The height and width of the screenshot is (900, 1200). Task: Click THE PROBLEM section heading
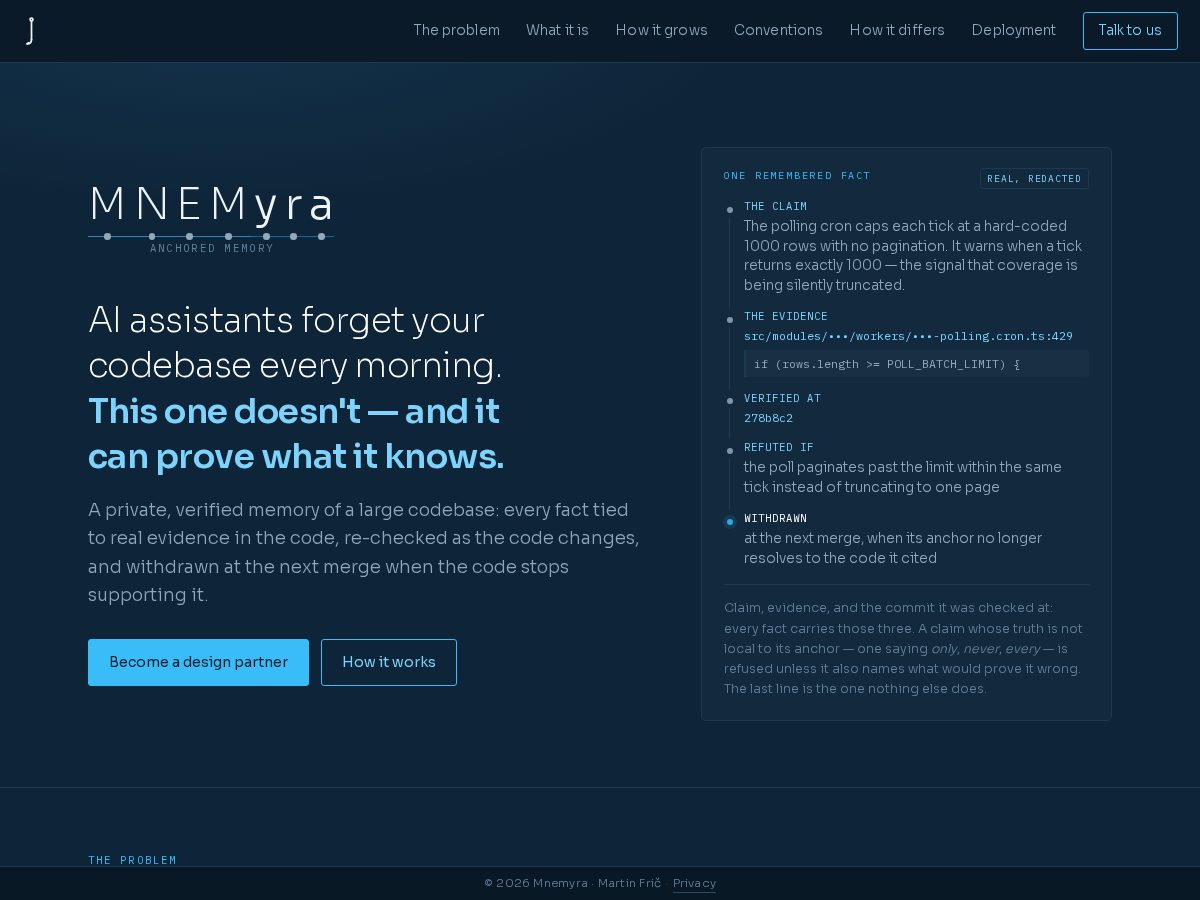[132, 860]
